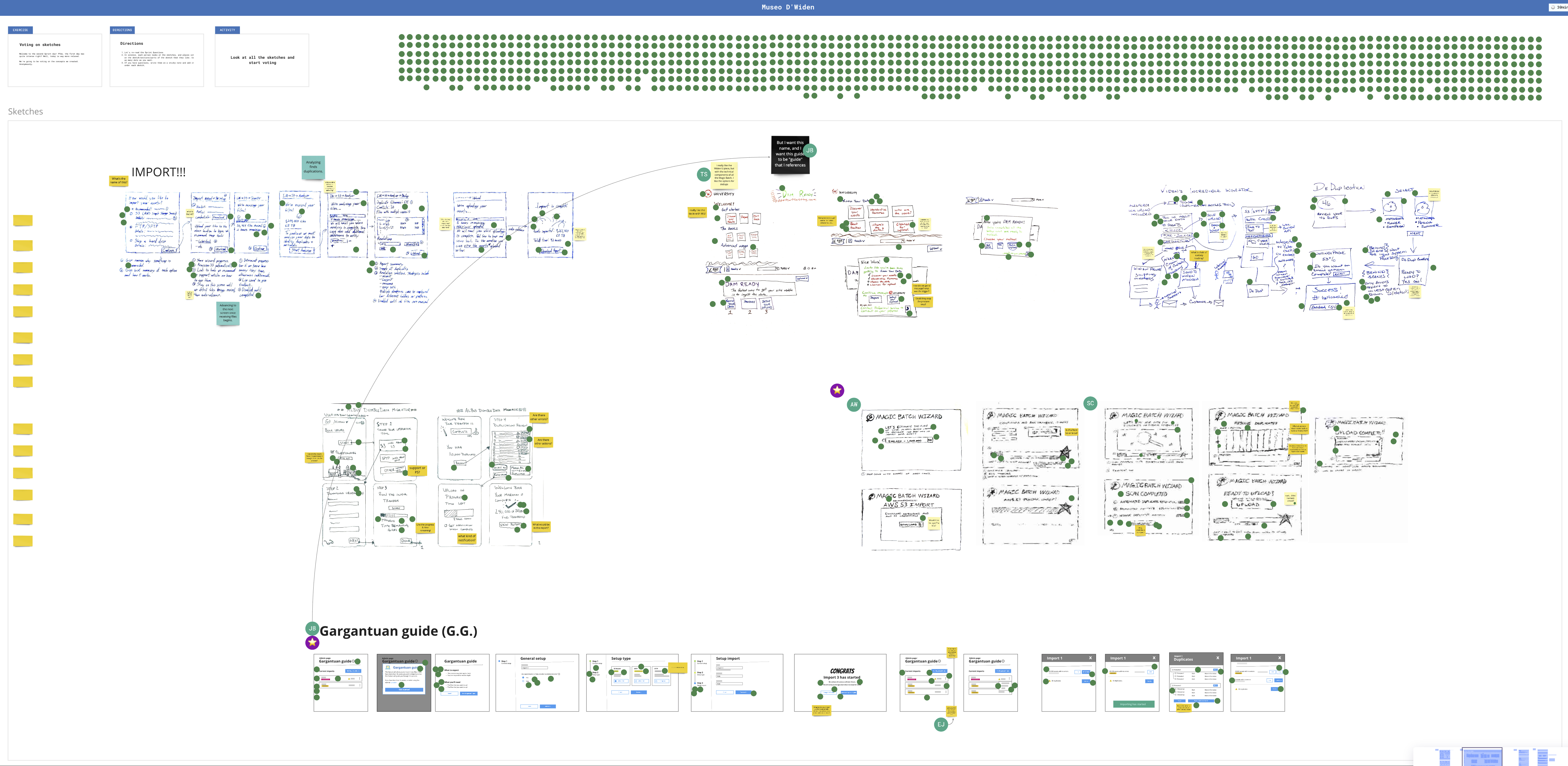Screen dimensions: 1568x766
Task: Click the AW avatar by Magic Batch Wizard
Action: click(x=854, y=404)
